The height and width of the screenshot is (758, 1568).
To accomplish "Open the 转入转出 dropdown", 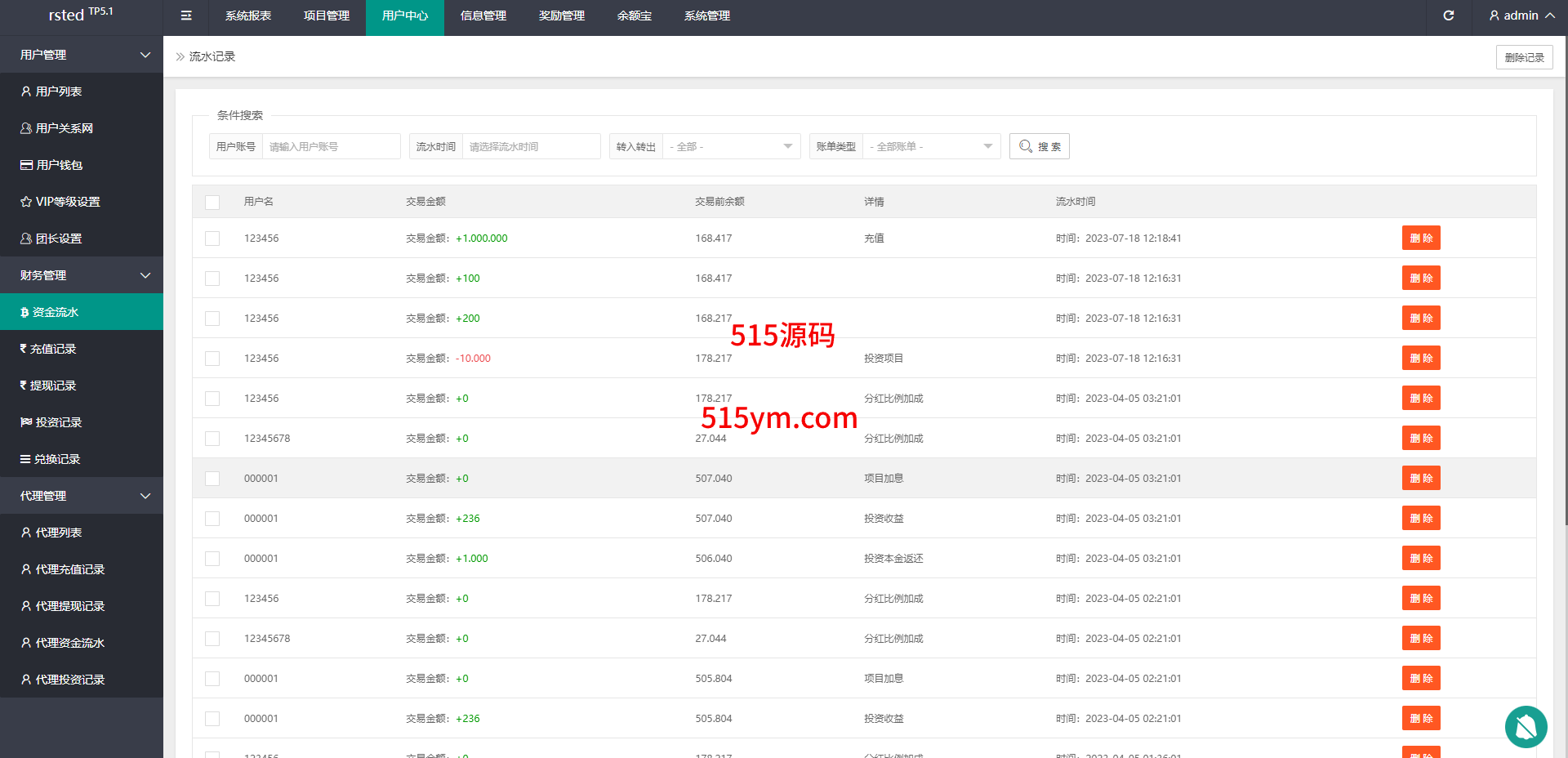I will tap(730, 147).
